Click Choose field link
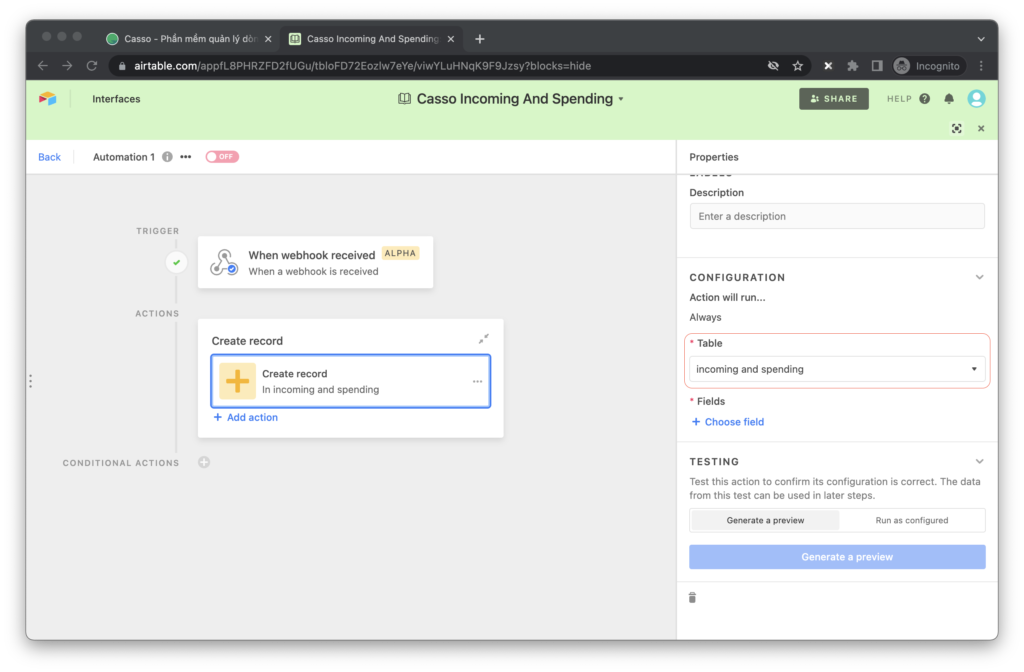The height and width of the screenshot is (672, 1024). (728, 422)
